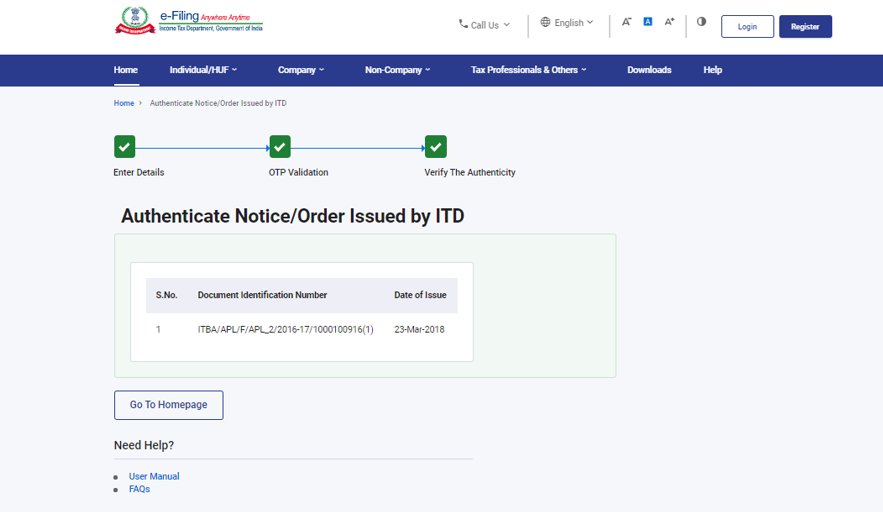The image size is (883, 512).
Task: Toggle the high contrast mode icon
Action: (x=701, y=22)
